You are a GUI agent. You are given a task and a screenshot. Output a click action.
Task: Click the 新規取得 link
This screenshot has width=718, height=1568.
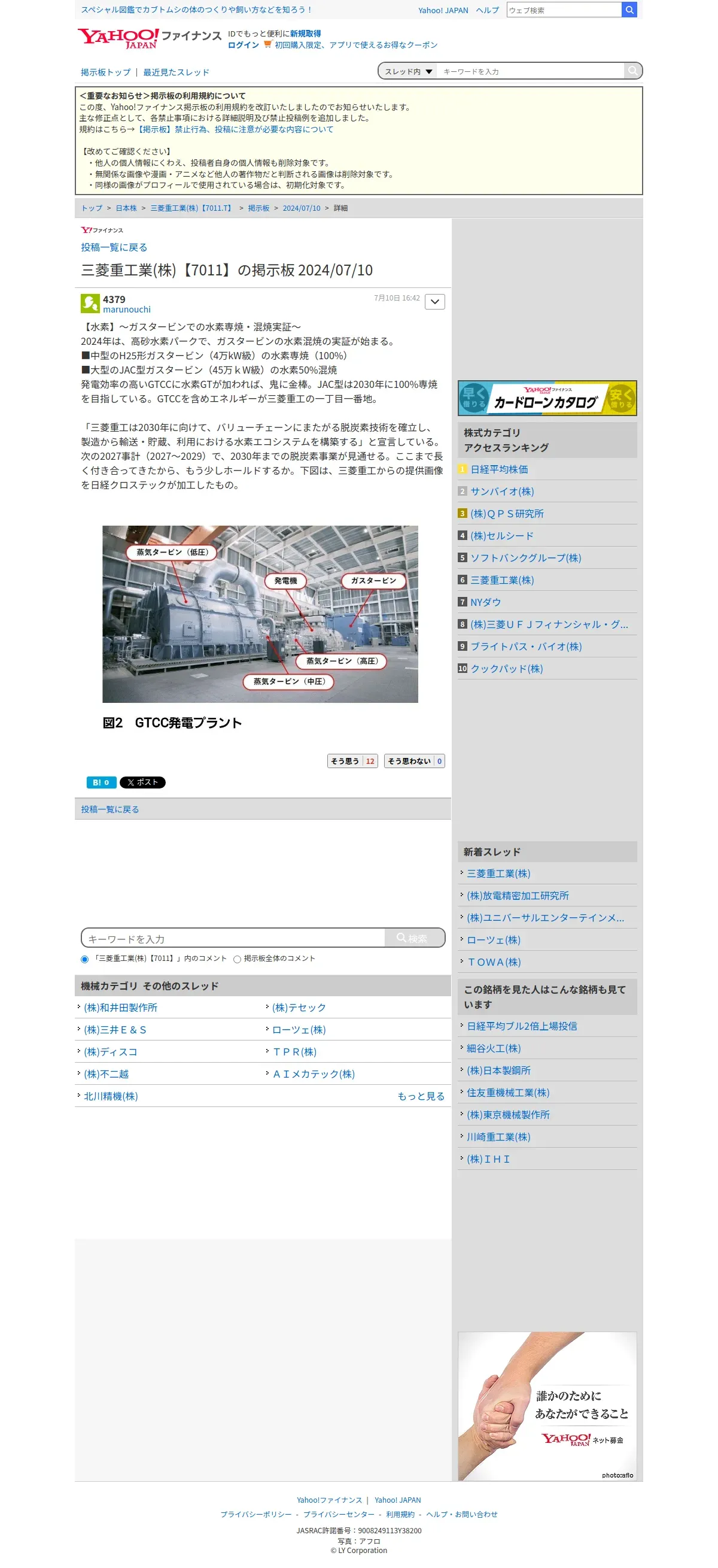pos(306,34)
